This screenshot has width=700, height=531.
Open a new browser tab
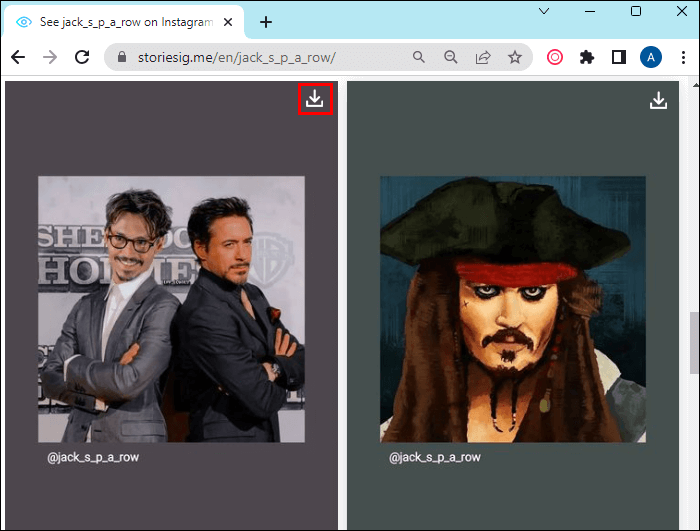click(266, 21)
